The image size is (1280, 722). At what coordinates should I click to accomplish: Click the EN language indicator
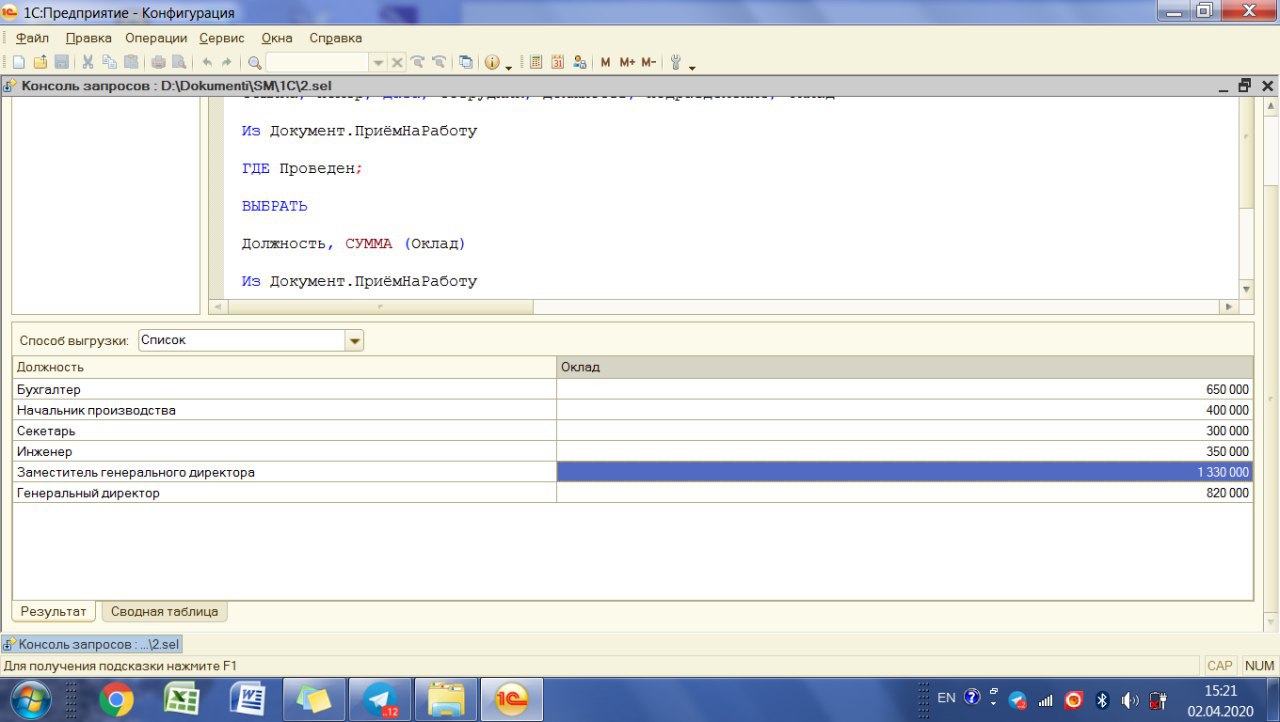[x=946, y=698]
